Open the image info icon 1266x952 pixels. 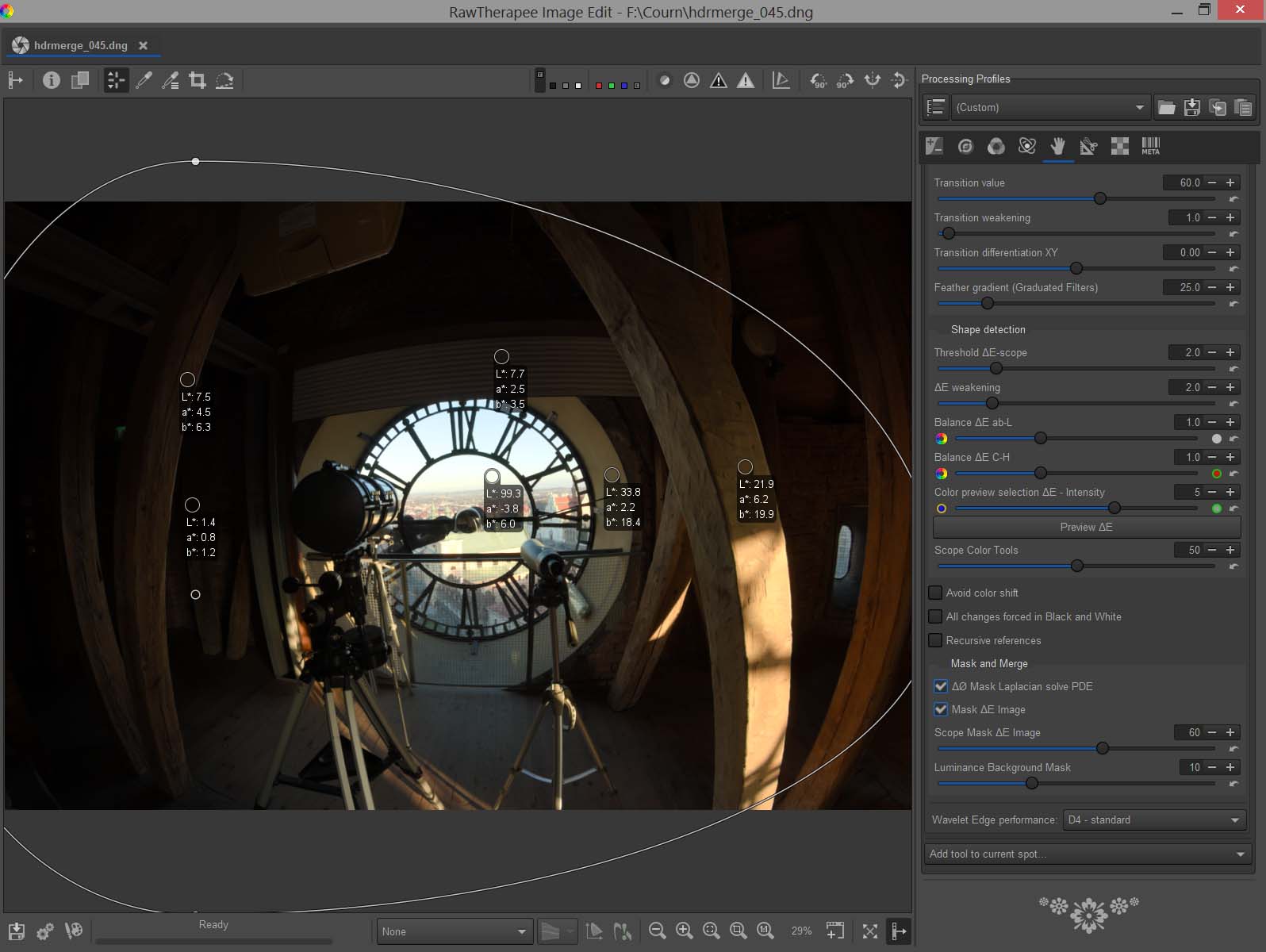pyautogui.click(x=52, y=80)
